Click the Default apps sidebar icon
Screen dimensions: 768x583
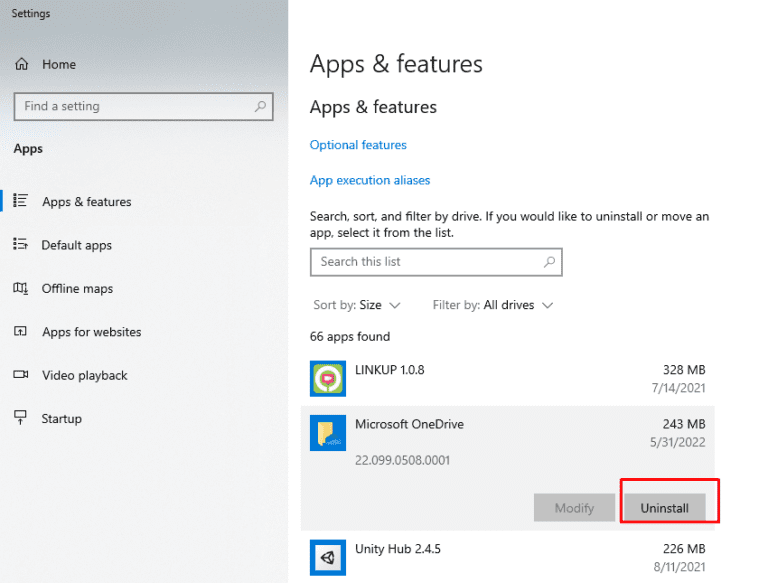point(21,245)
